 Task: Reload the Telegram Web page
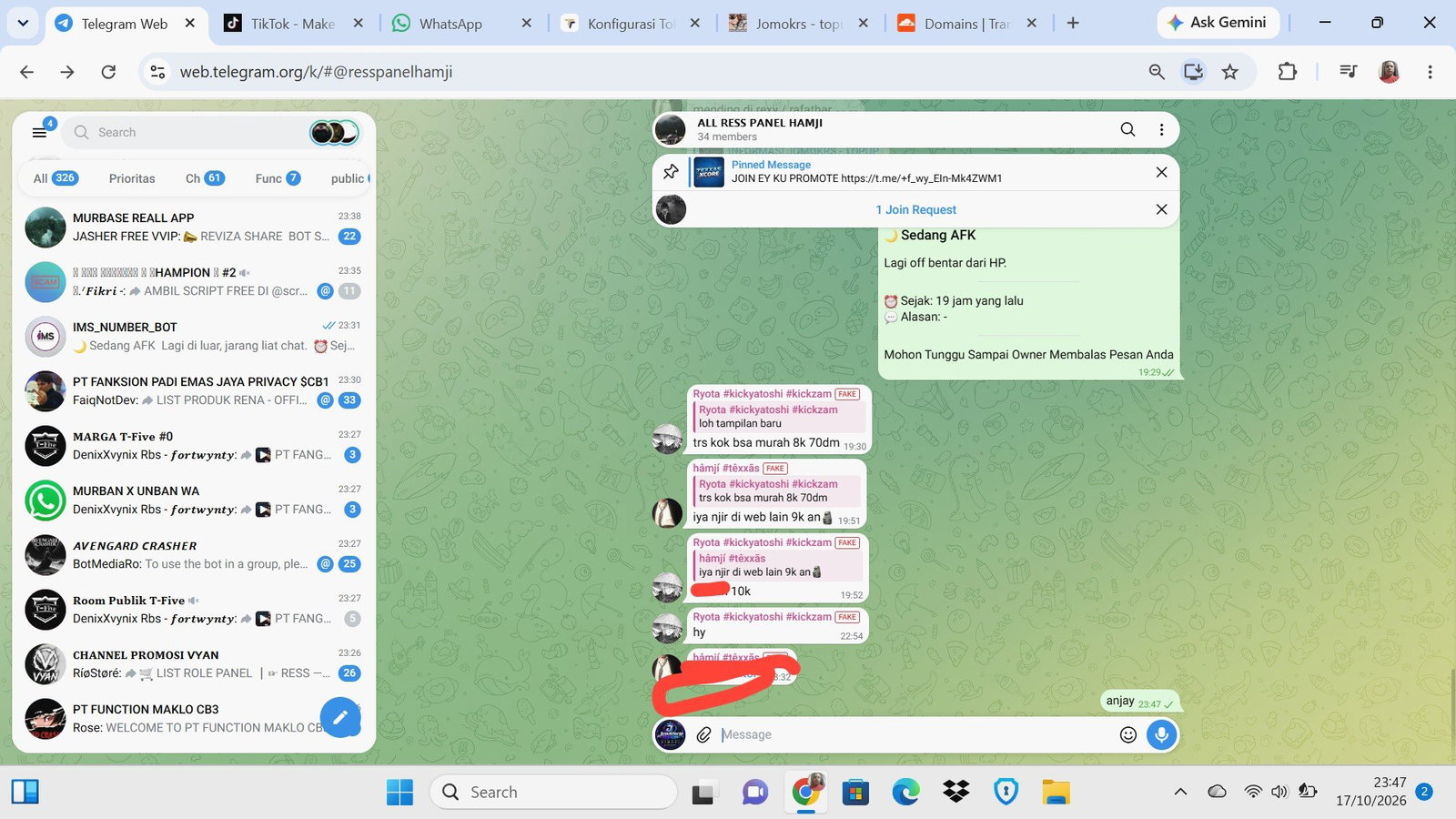pyautogui.click(x=108, y=72)
